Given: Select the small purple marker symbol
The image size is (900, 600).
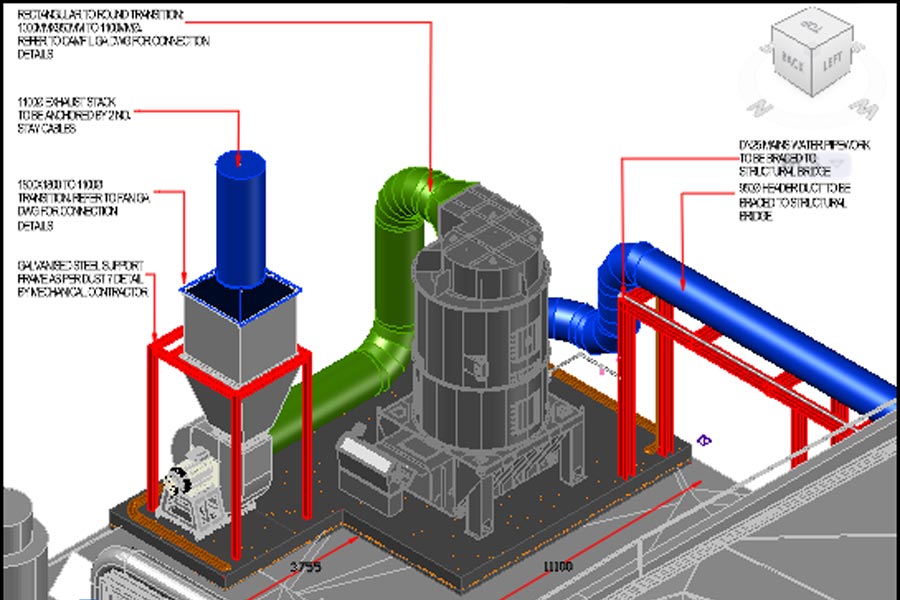Looking at the screenshot, I should tap(704, 439).
